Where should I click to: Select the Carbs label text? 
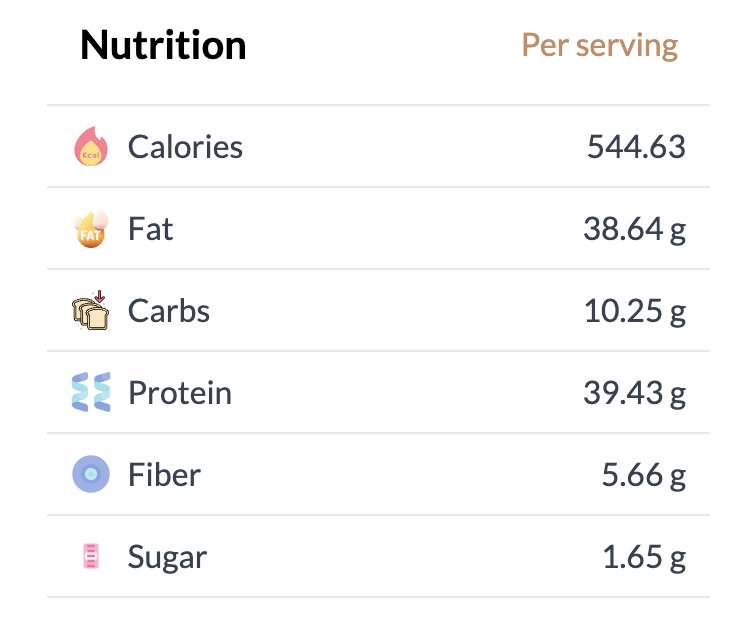[169, 310]
